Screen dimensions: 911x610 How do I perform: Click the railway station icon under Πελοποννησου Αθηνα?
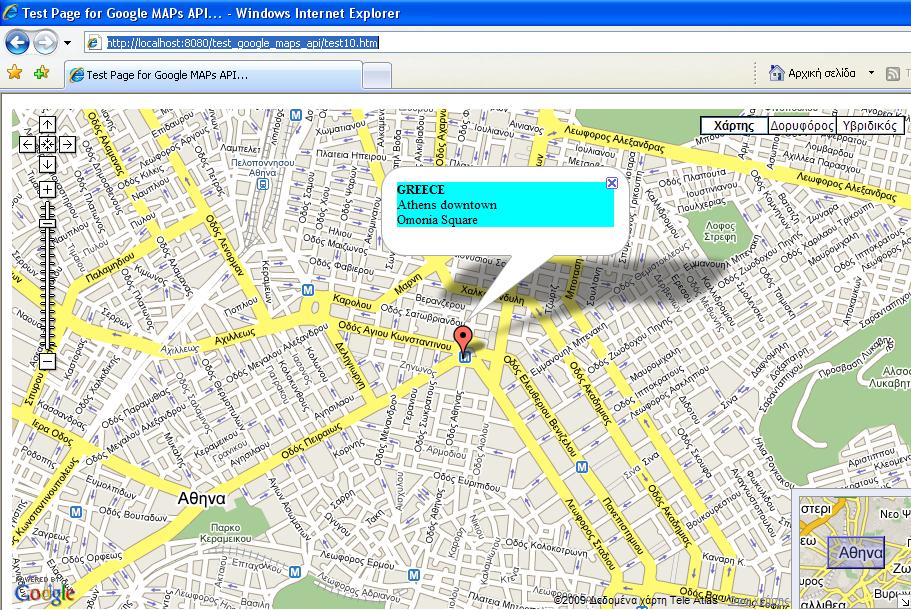click(263, 185)
